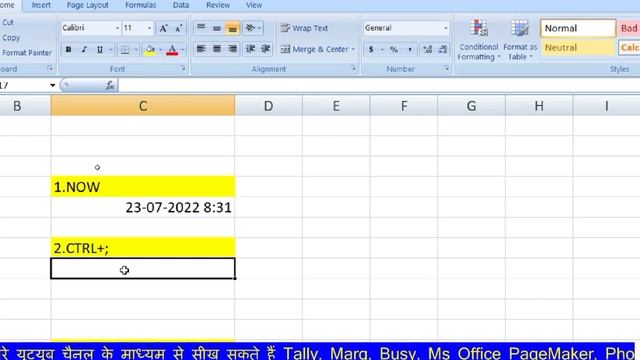The image size is (640, 360).
Task: Click Increase Font Size icon
Action: pyautogui.click(x=163, y=28)
